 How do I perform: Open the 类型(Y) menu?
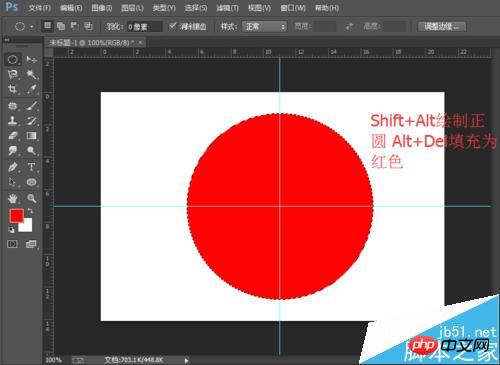coord(164,8)
